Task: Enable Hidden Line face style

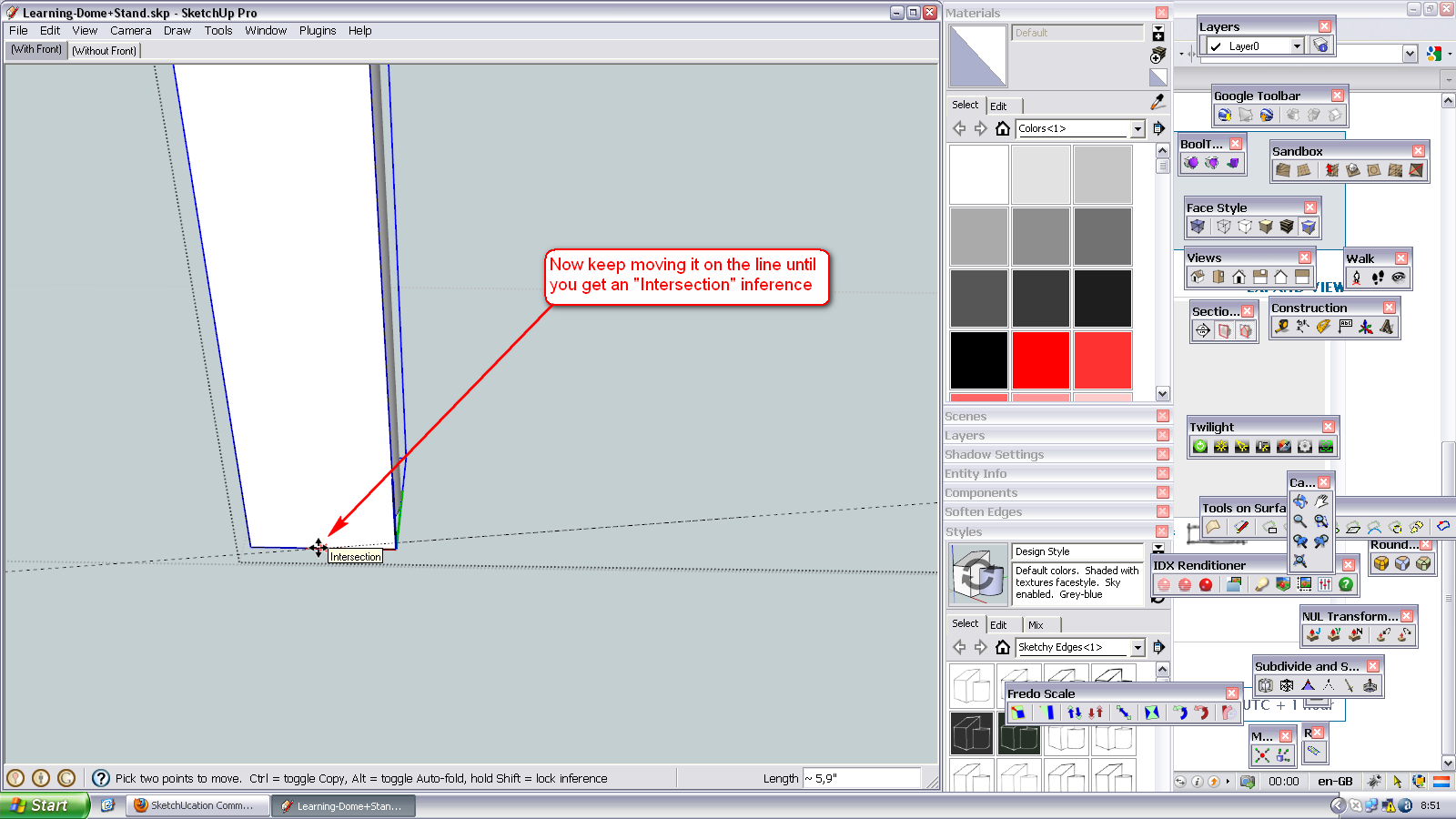Action: click(1245, 227)
